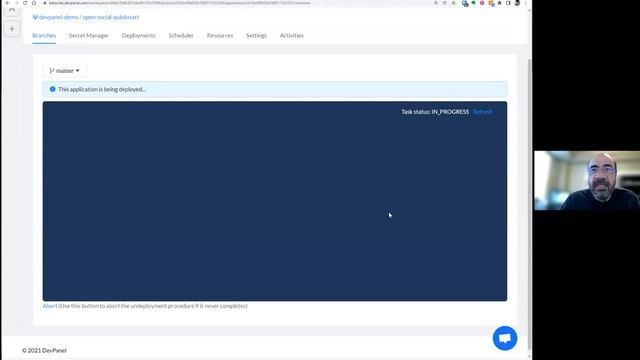Image resolution: width=640 pixels, height=360 pixels.
Task: Click the Abort link below the console
Action: tap(50, 306)
